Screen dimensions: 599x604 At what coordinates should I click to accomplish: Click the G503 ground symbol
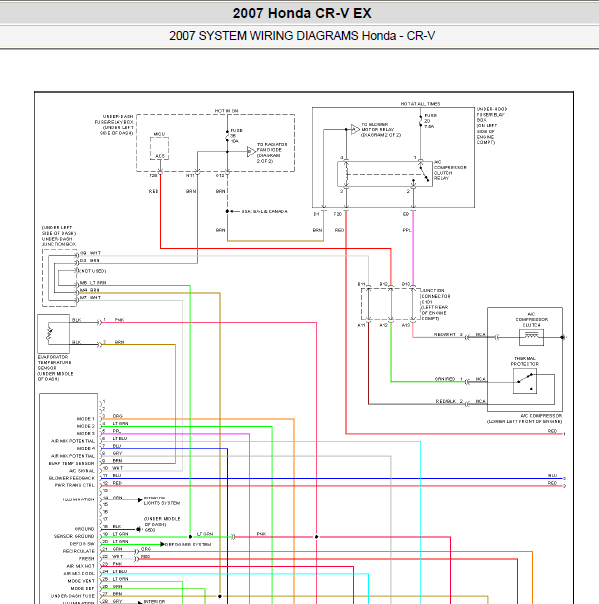[138, 529]
